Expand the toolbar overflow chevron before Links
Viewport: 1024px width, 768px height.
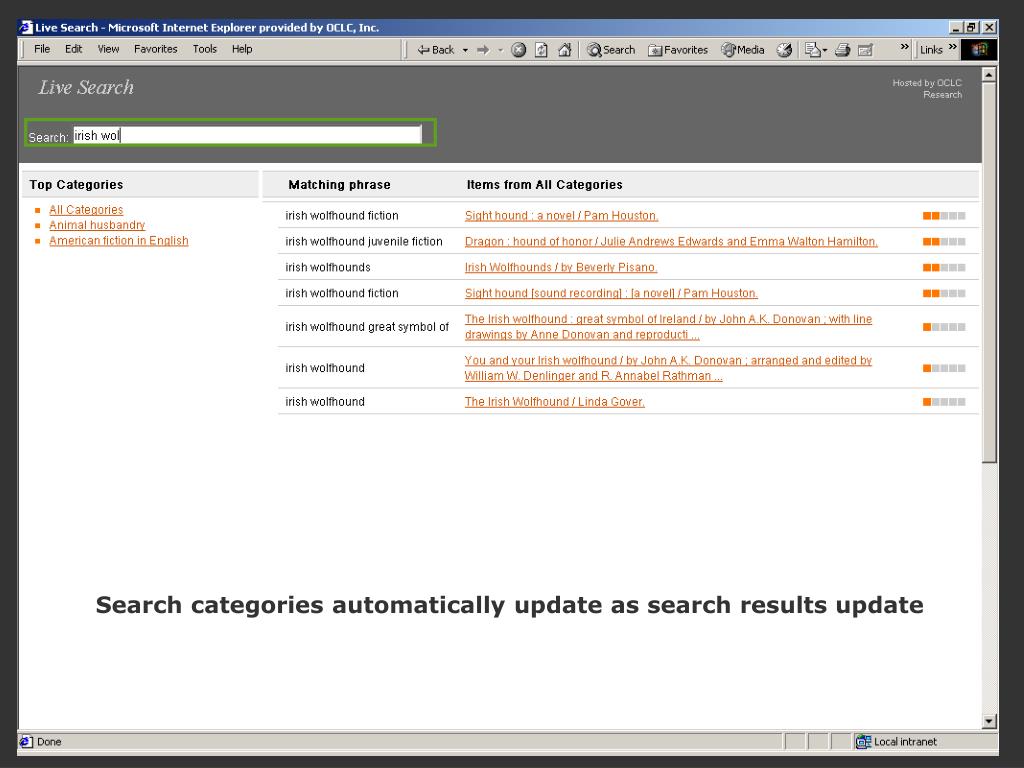tap(904, 47)
